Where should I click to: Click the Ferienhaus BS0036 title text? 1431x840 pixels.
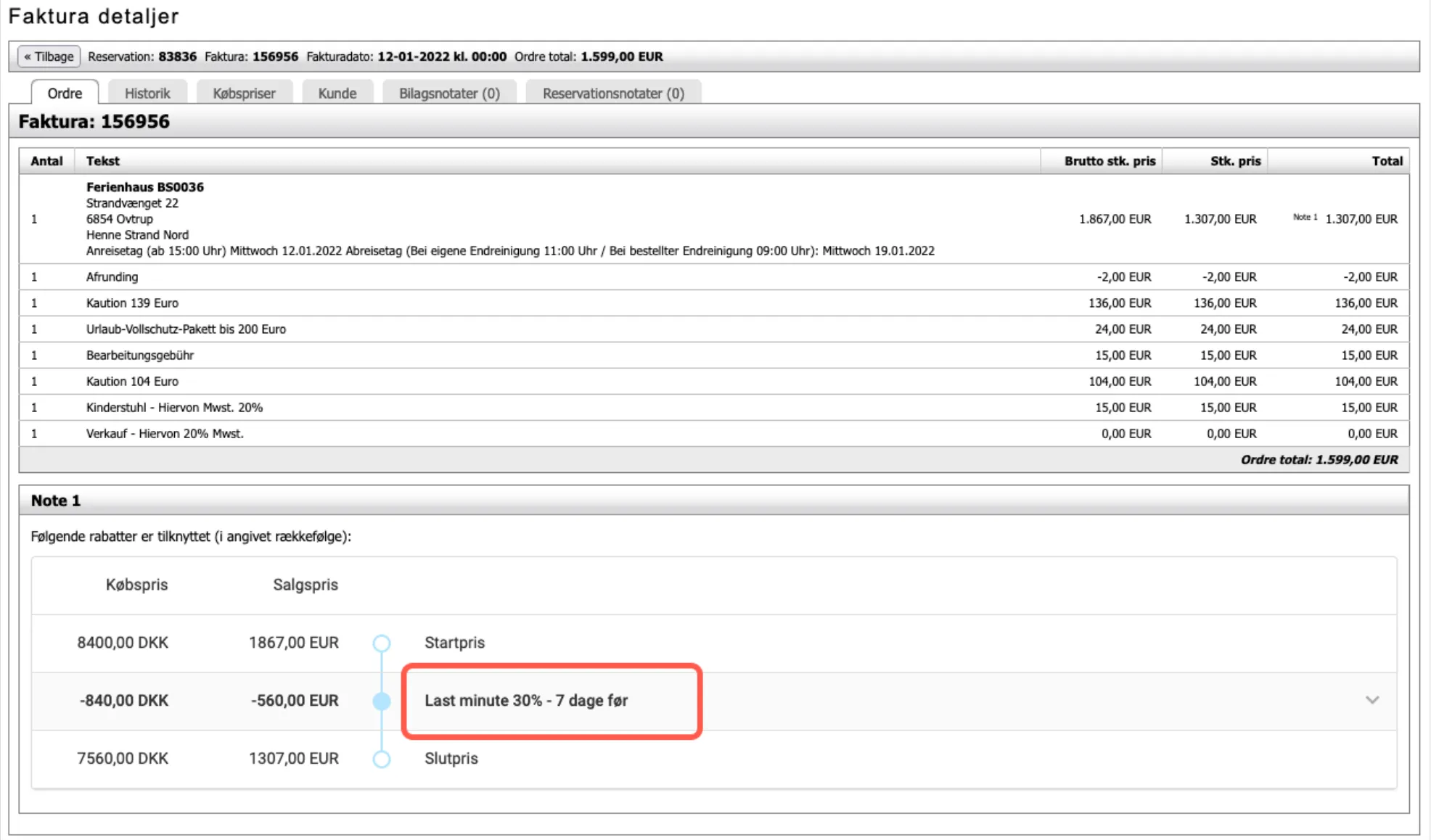coord(144,187)
